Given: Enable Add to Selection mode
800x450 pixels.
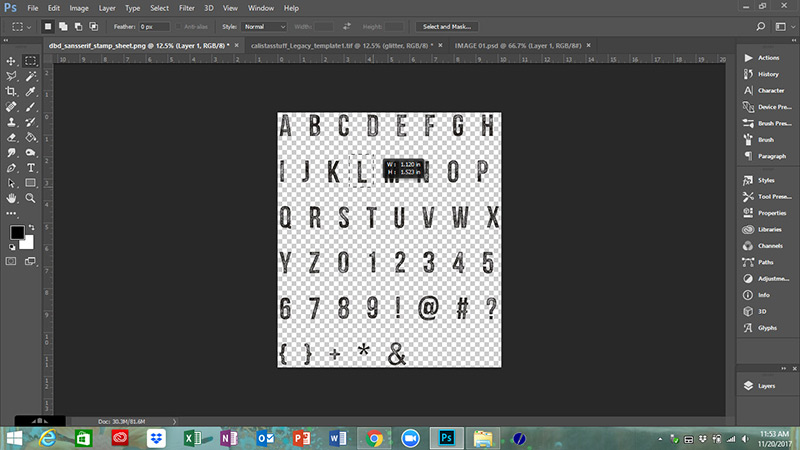Looking at the screenshot, I should tap(64, 26).
